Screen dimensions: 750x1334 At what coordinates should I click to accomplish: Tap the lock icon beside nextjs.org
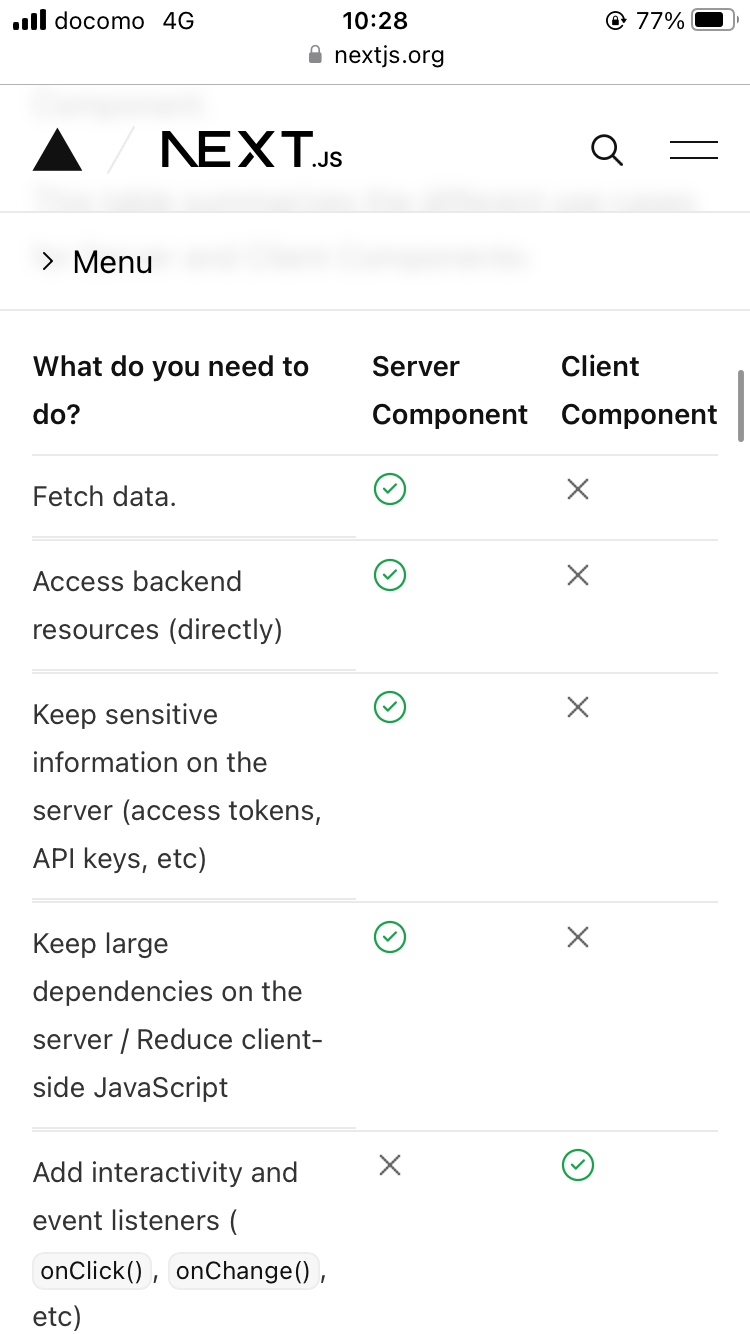click(316, 55)
